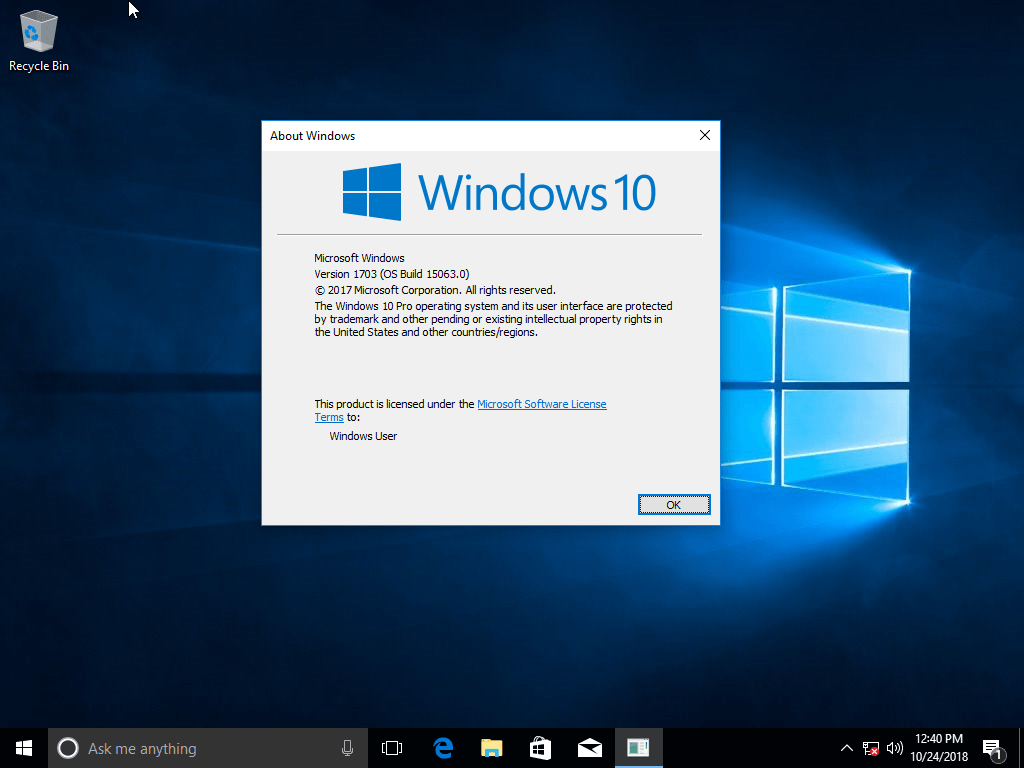1024x768 pixels.
Task: Select the About Windows taskbar button
Action: (639, 748)
